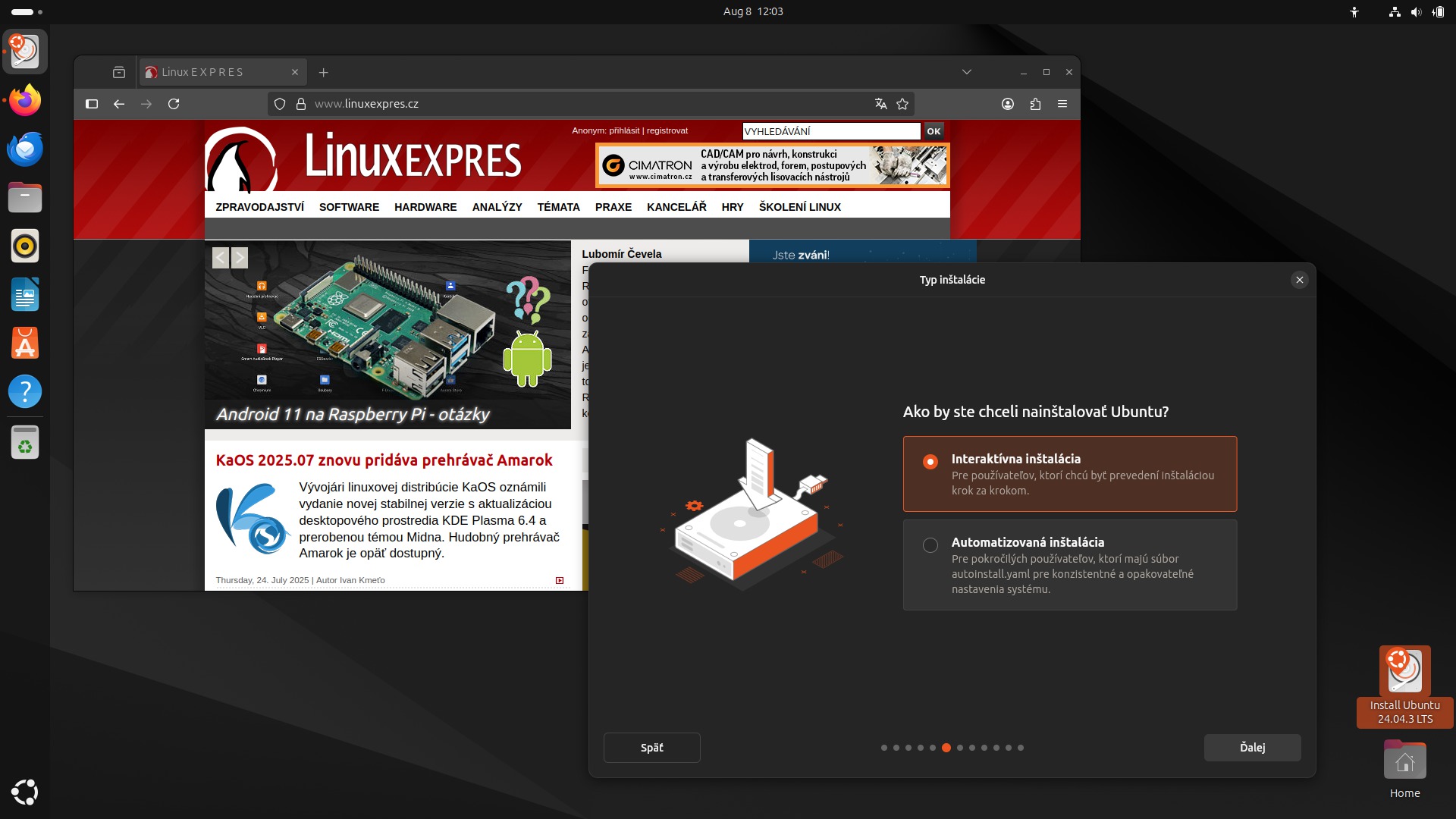This screenshot has height=819, width=1456.
Task: Click the previous slide arrow on carousel
Action: click(x=221, y=258)
